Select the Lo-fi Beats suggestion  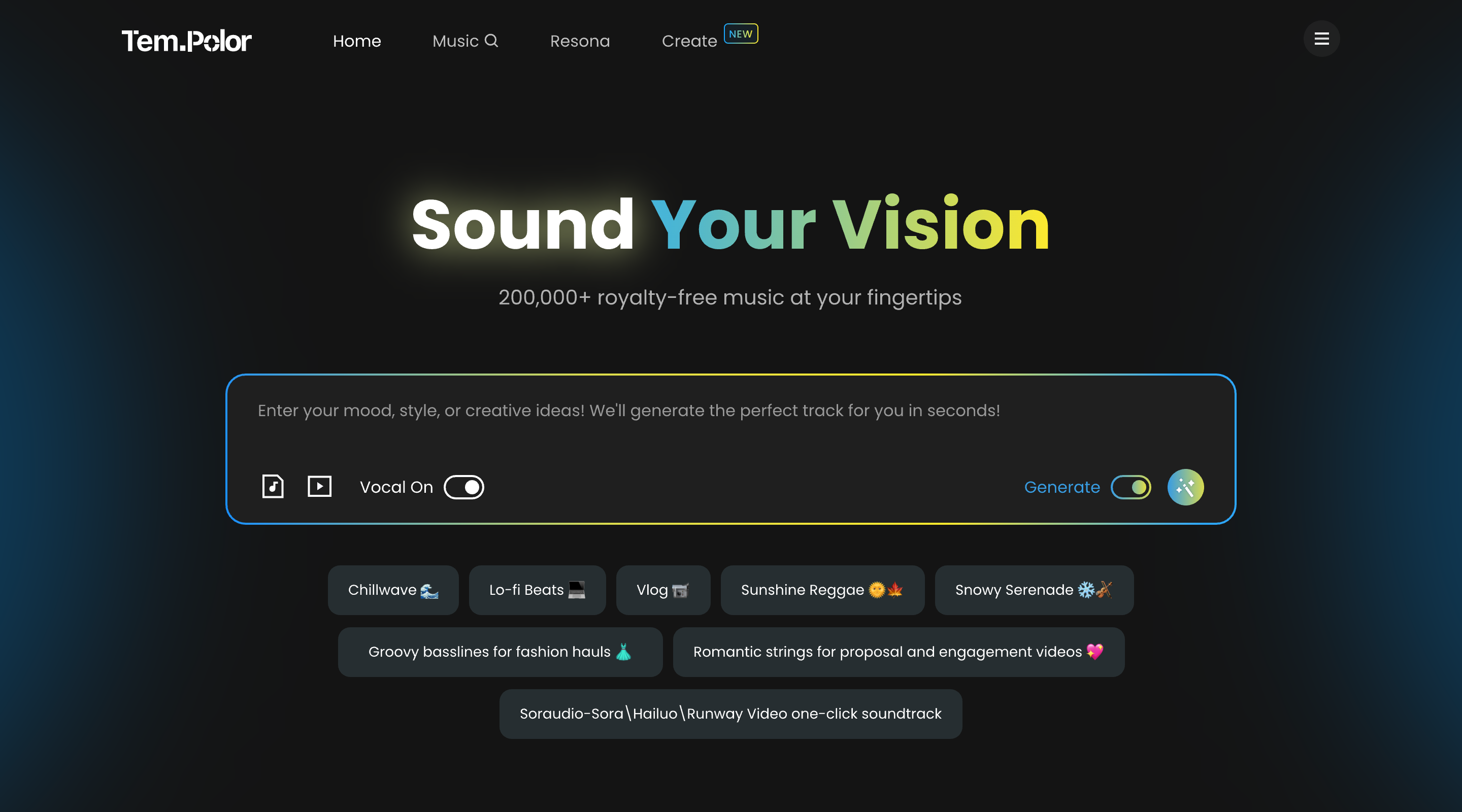tap(537, 590)
